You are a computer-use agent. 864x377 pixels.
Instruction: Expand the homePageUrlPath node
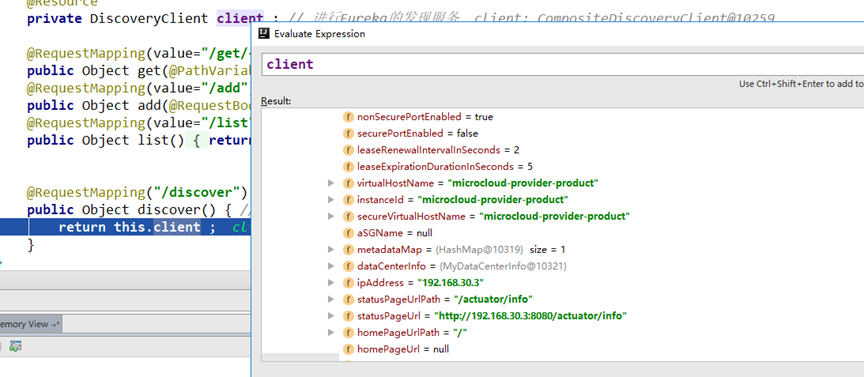[331, 332]
